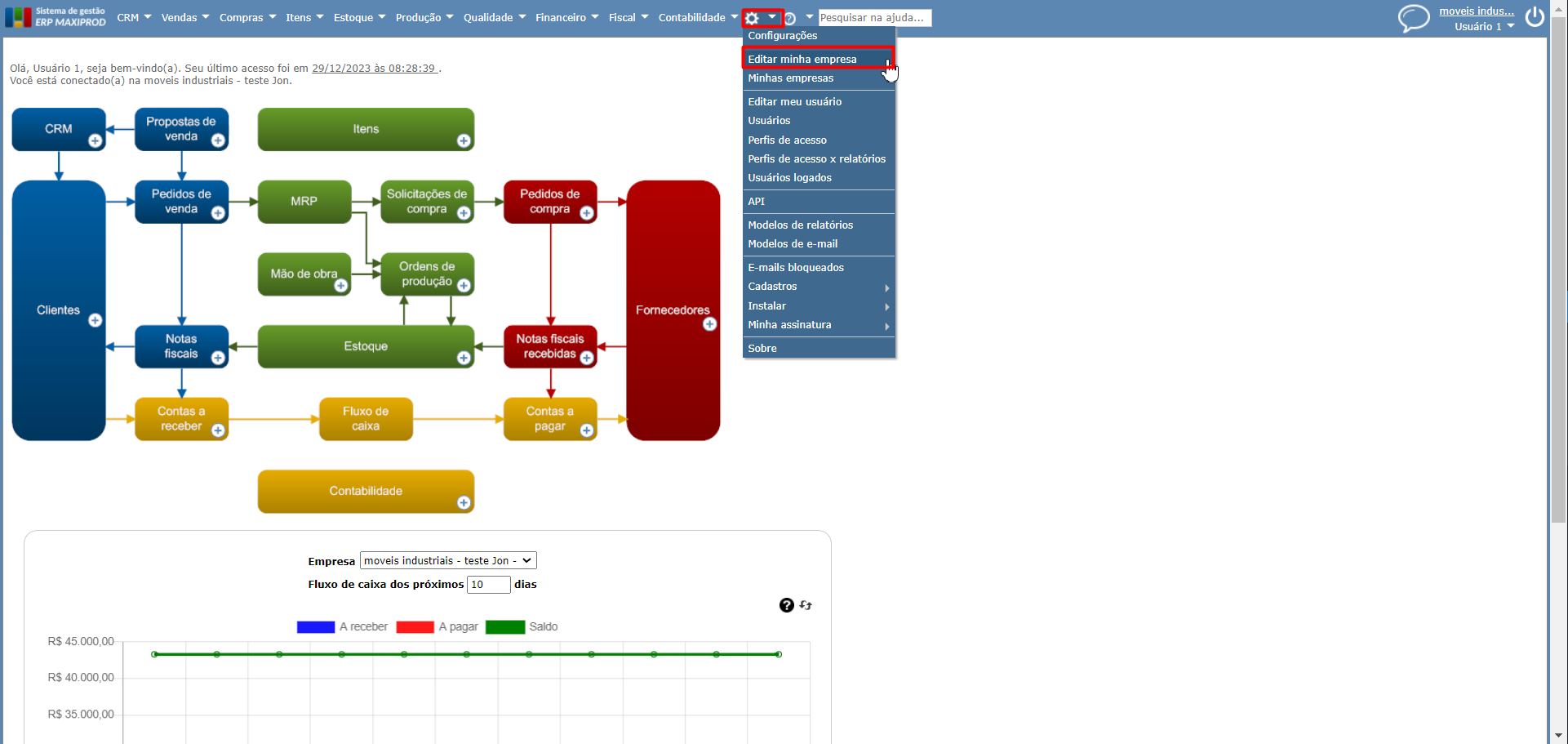This screenshot has width=1568, height=744.
Task: Click the plus icon on Clientes box
Action: click(96, 320)
